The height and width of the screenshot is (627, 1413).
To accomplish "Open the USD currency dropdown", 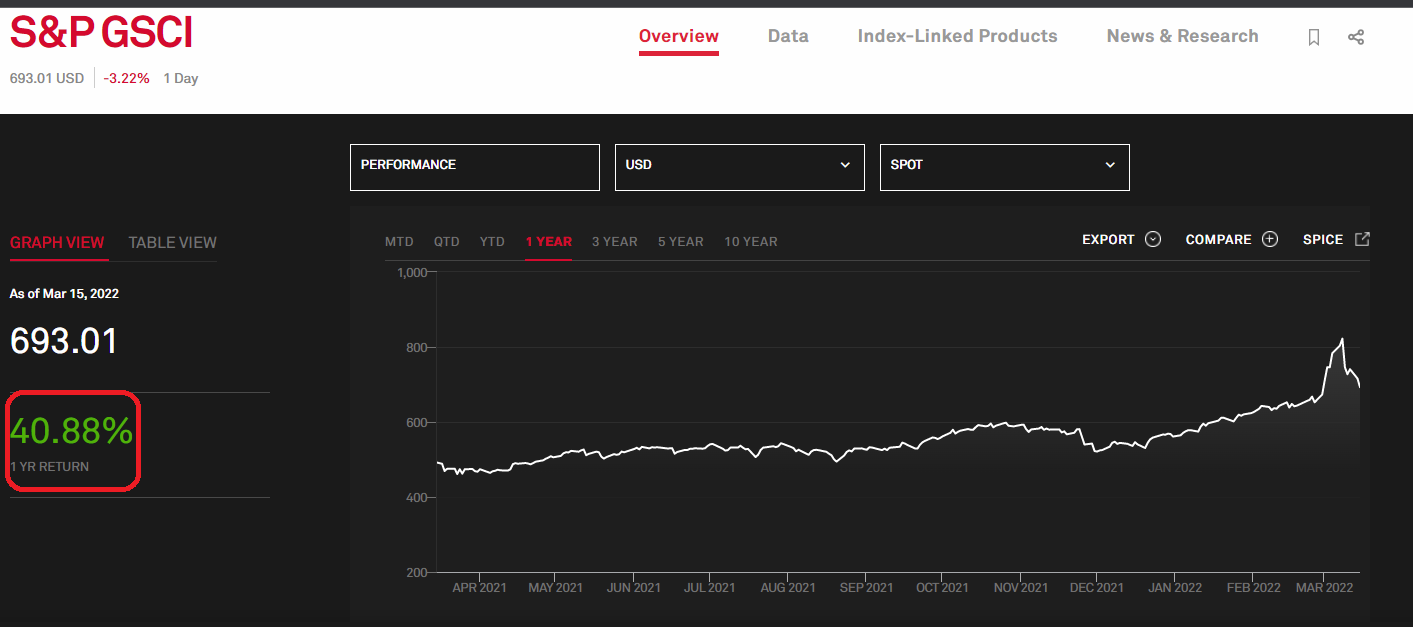I will click(x=739, y=167).
